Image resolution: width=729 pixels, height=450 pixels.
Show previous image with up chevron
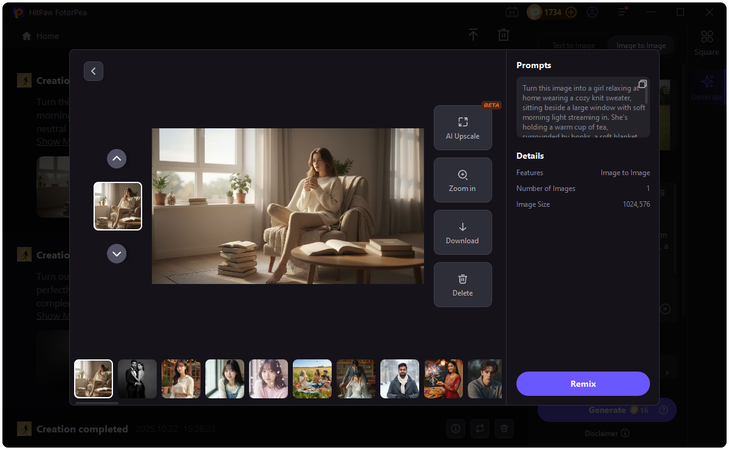click(117, 159)
